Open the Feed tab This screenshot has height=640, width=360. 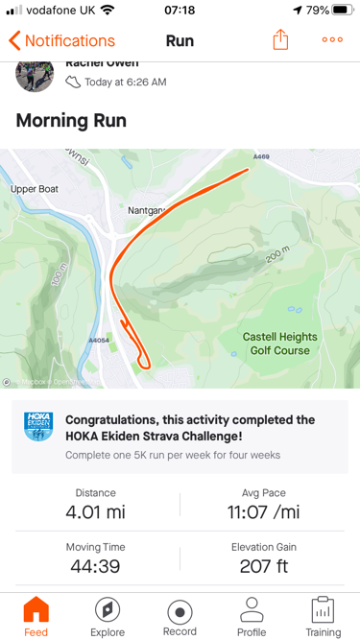click(x=36, y=616)
